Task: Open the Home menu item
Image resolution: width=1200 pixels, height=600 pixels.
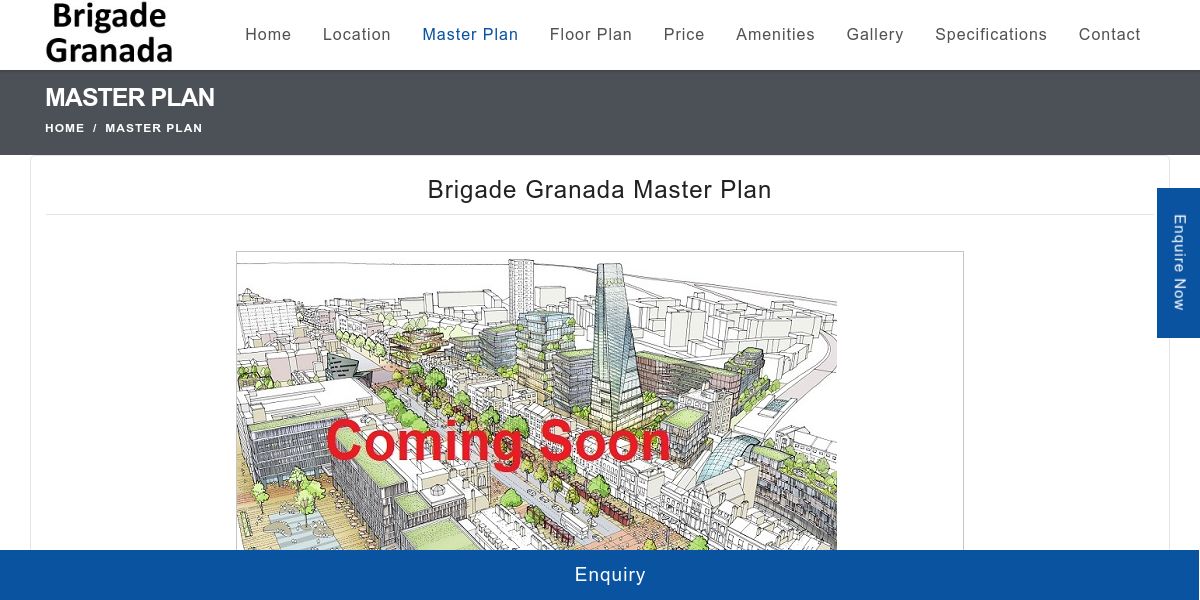Action: [x=268, y=34]
